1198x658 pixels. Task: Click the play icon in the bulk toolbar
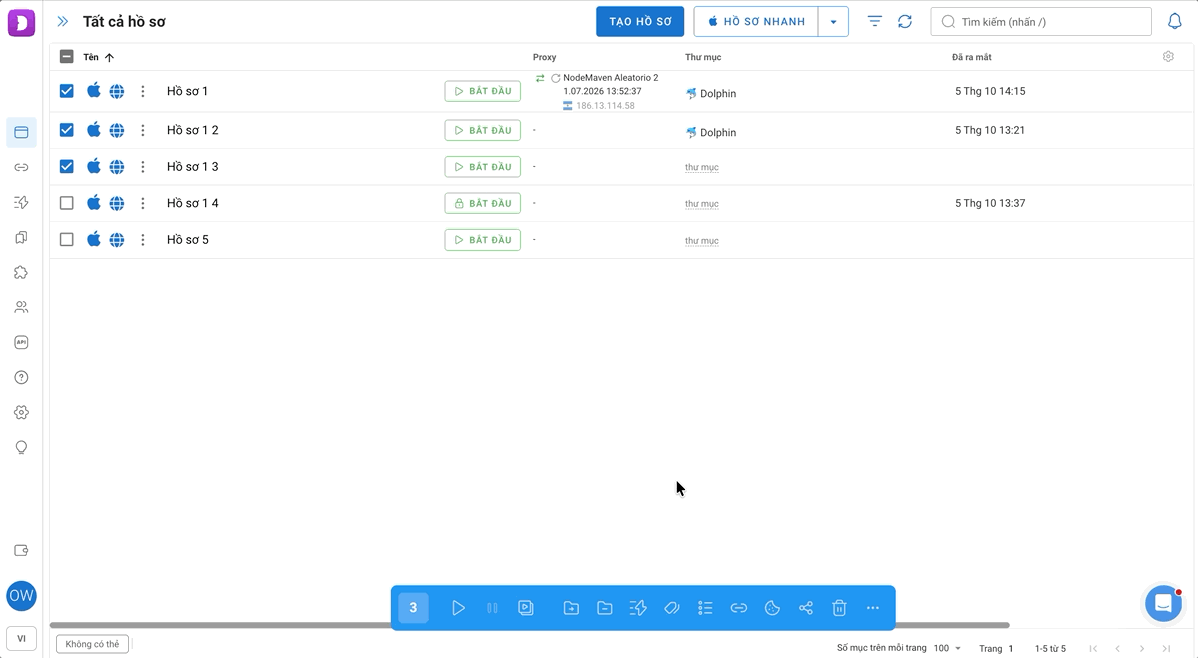click(x=458, y=608)
